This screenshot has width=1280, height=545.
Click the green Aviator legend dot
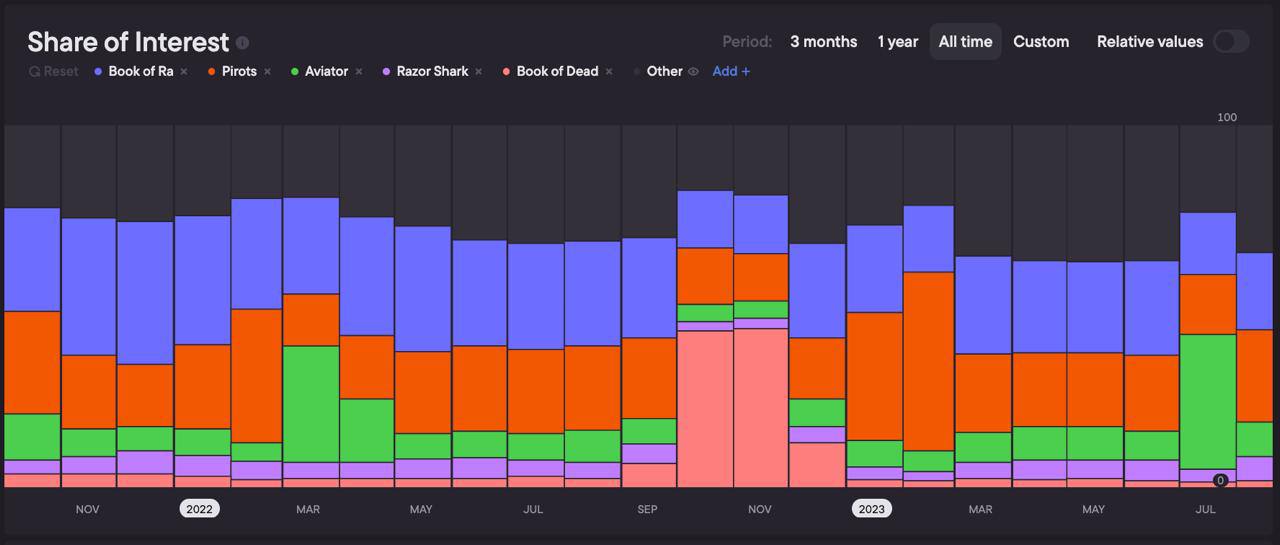coord(295,72)
